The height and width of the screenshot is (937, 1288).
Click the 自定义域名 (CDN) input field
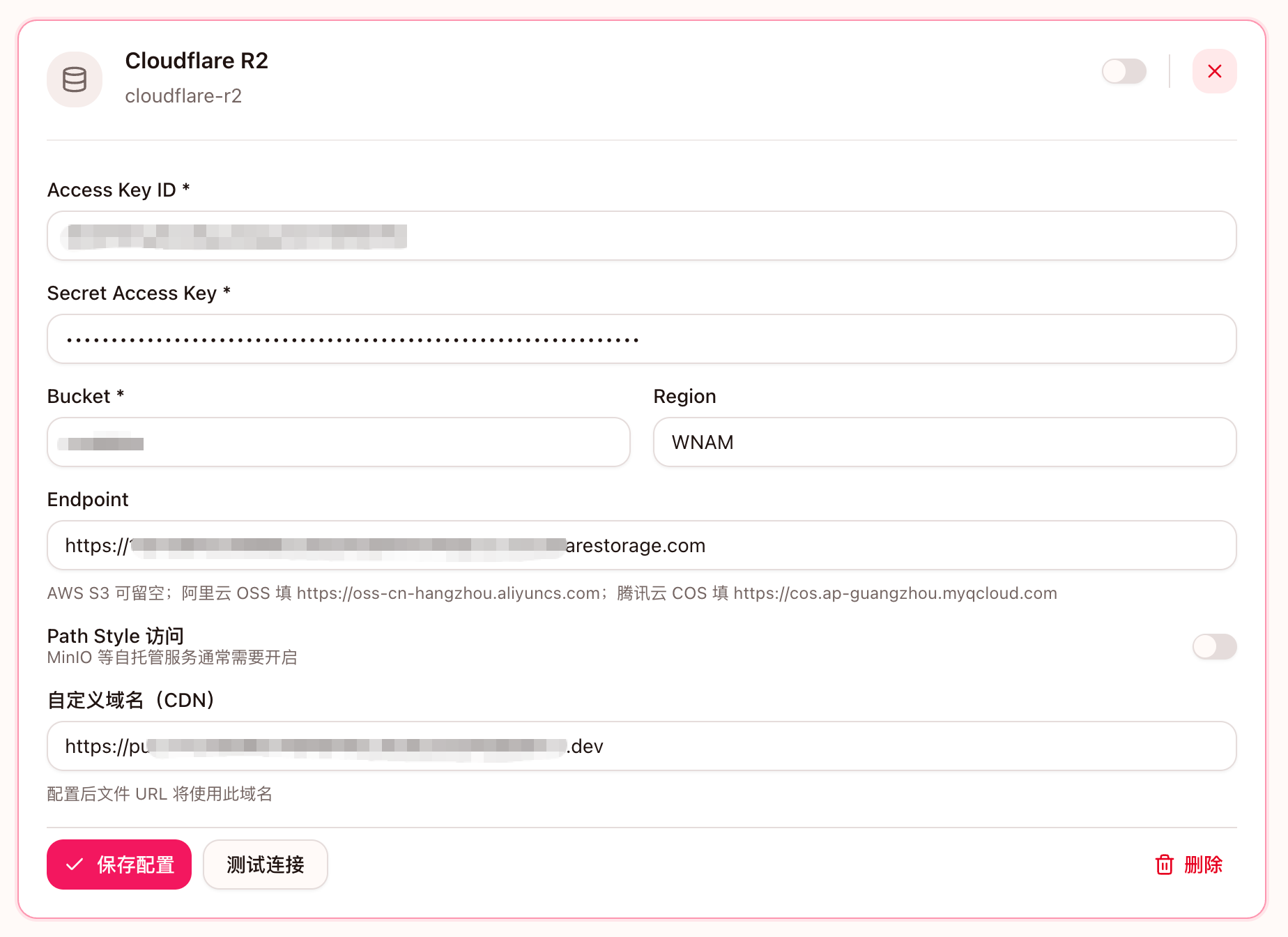click(x=641, y=747)
